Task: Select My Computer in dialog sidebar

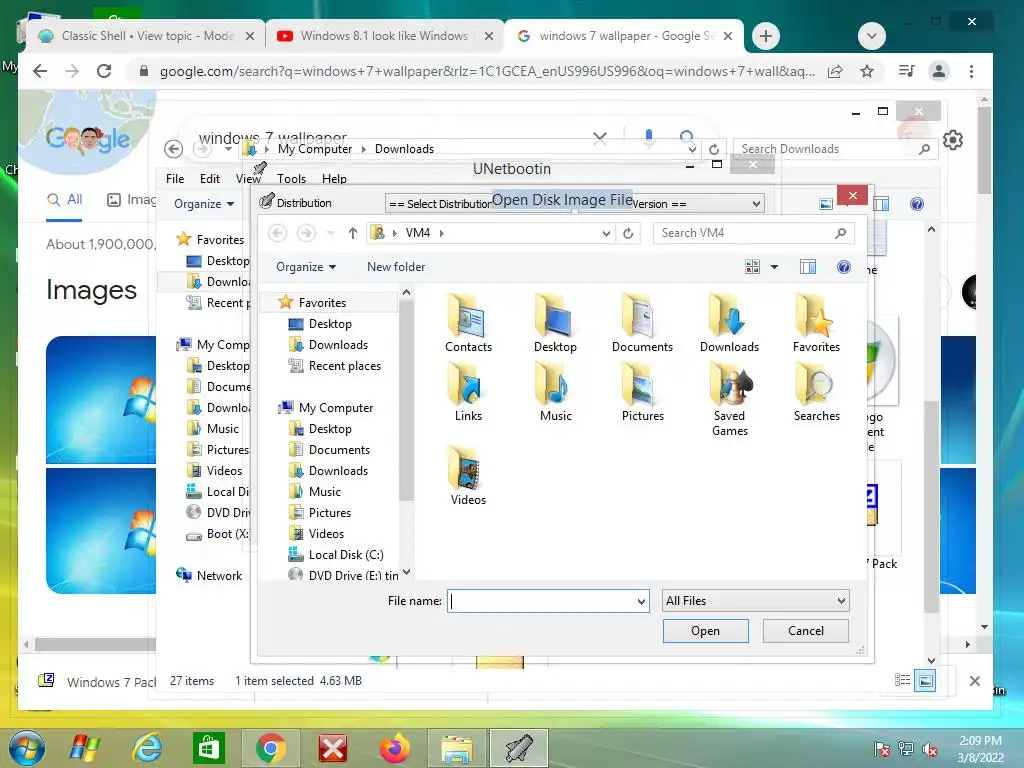Action: (x=325, y=408)
